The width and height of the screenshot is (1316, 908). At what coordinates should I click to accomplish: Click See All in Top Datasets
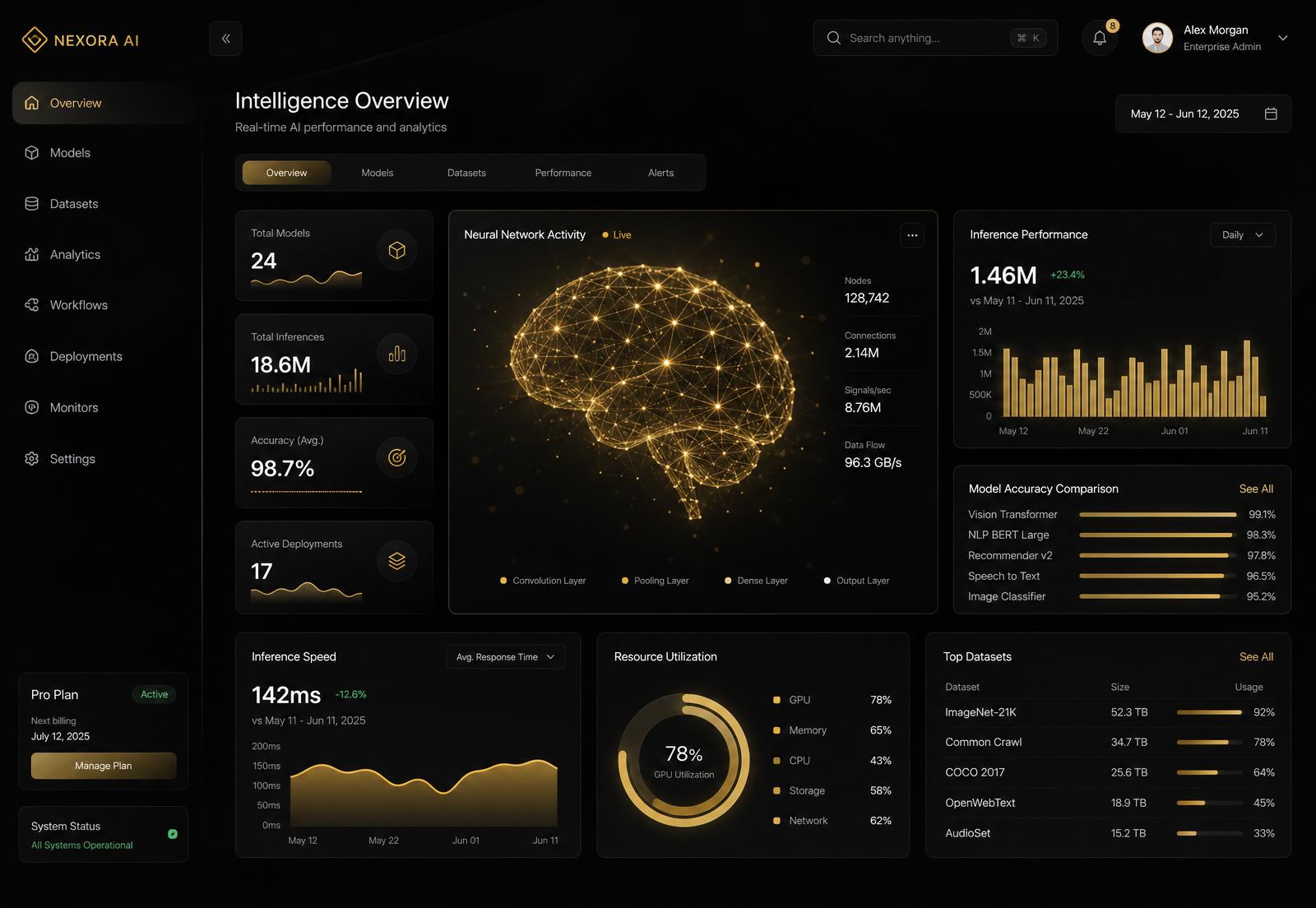1256,656
